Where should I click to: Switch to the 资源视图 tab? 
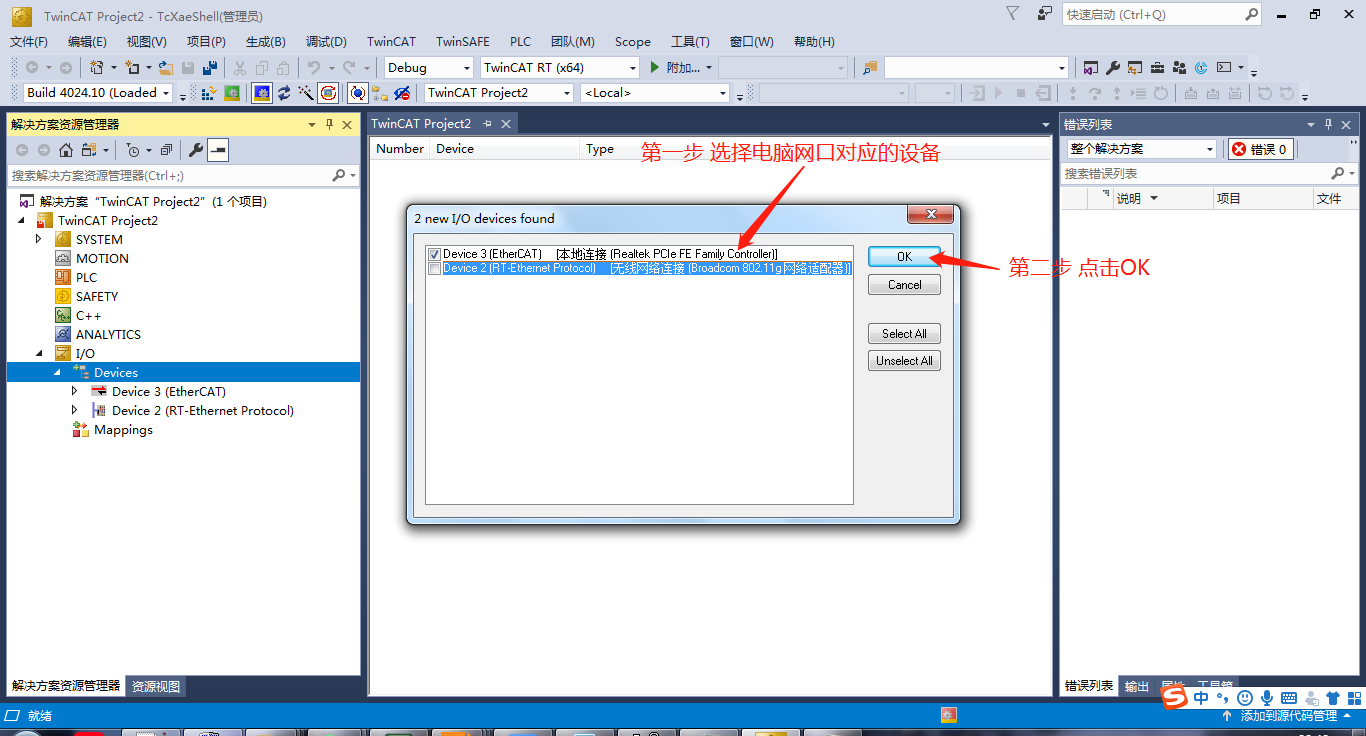coord(156,686)
